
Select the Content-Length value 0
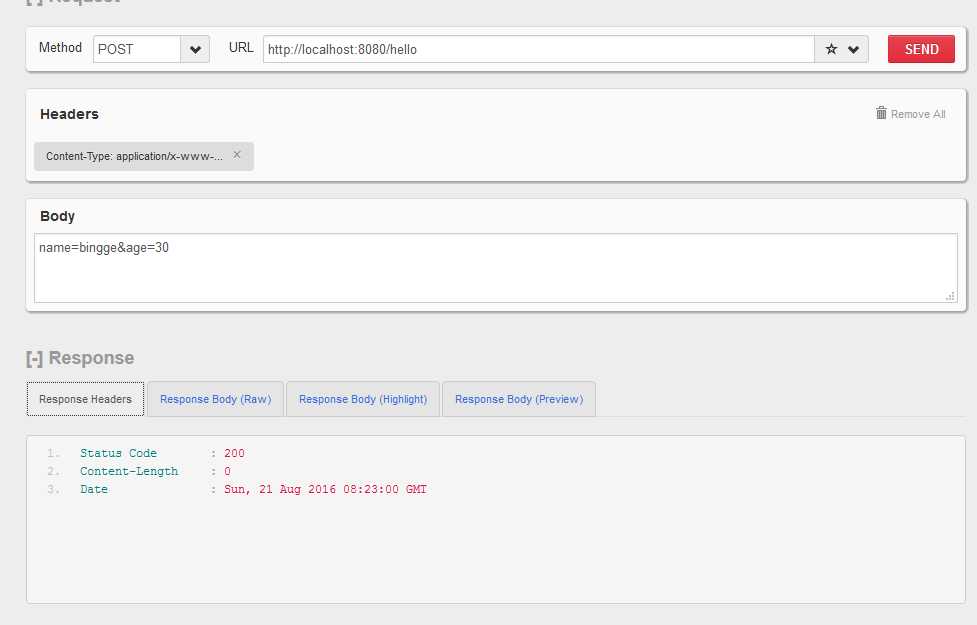pos(227,471)
